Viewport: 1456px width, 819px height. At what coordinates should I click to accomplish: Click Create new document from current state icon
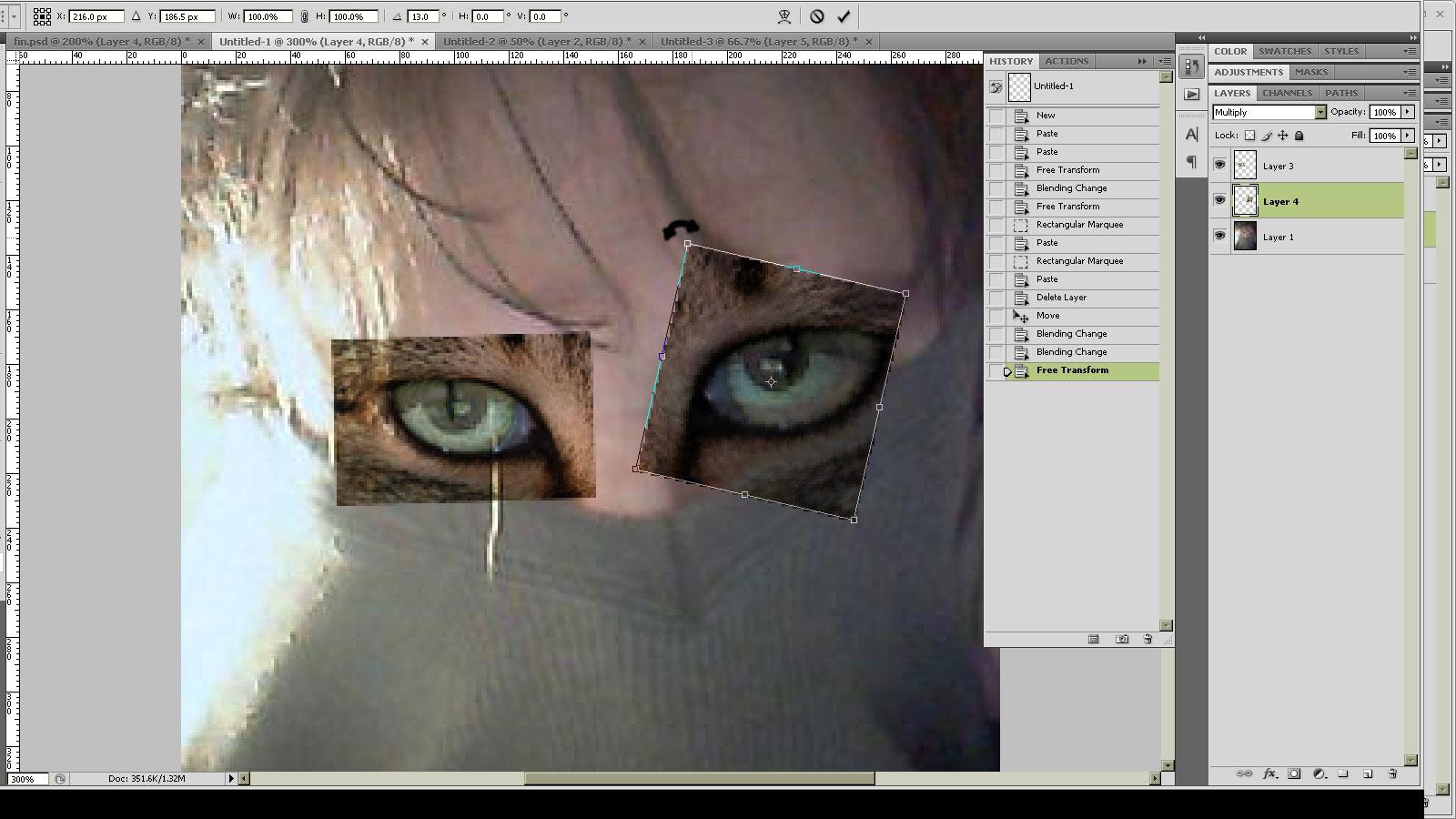click(1094, 640)
